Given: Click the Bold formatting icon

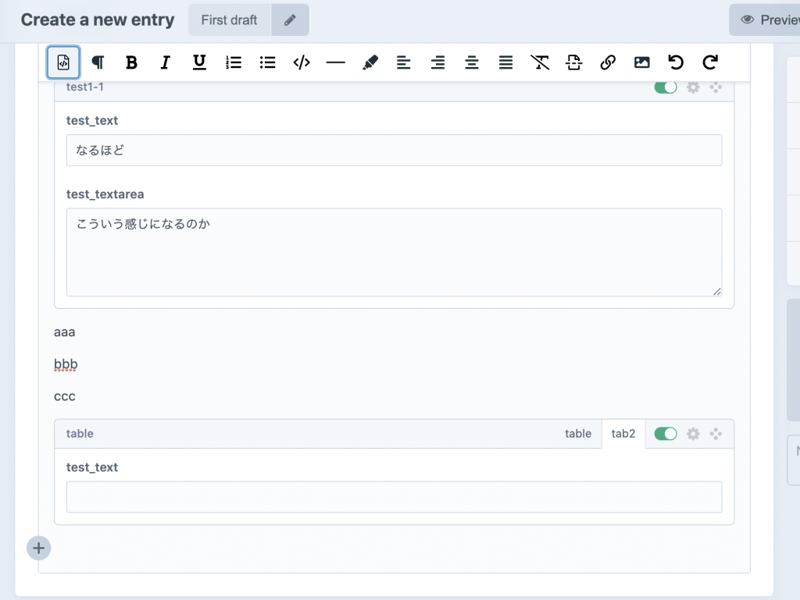Looking at the screenshot, I should coord(131,62).
